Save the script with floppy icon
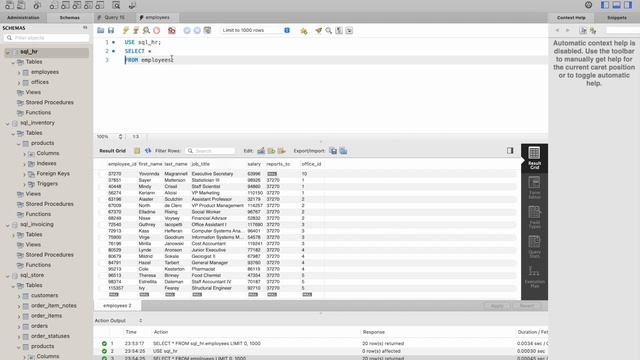 coord(111,30)
